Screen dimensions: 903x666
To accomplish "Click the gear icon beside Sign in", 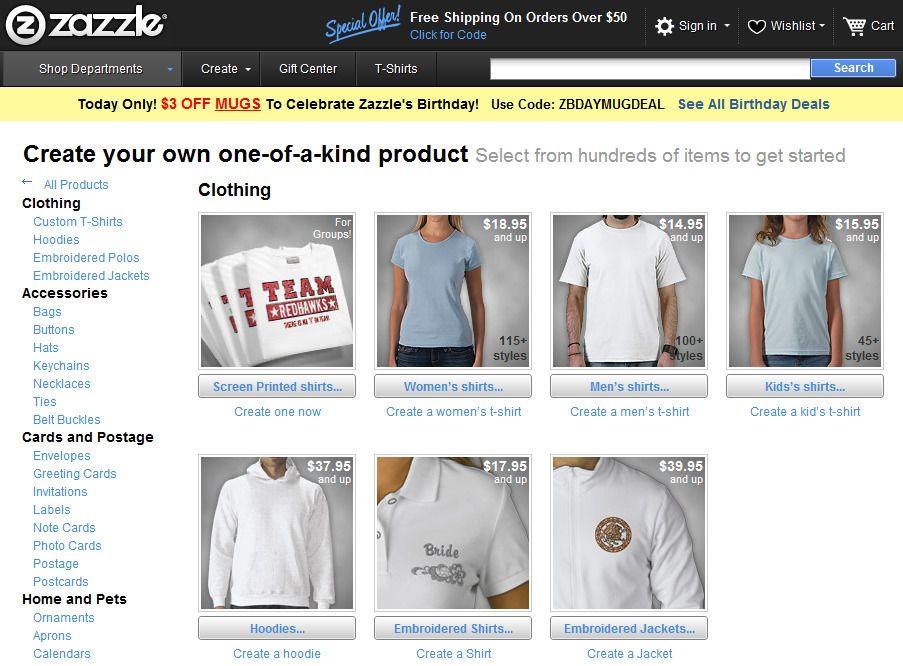I will point(665,26).
